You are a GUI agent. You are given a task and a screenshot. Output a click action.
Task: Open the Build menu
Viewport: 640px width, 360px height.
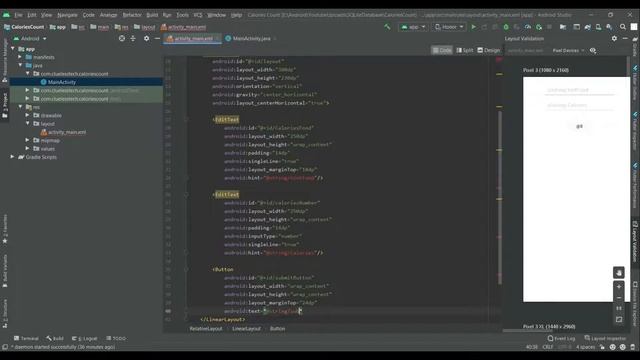[152, 15]
